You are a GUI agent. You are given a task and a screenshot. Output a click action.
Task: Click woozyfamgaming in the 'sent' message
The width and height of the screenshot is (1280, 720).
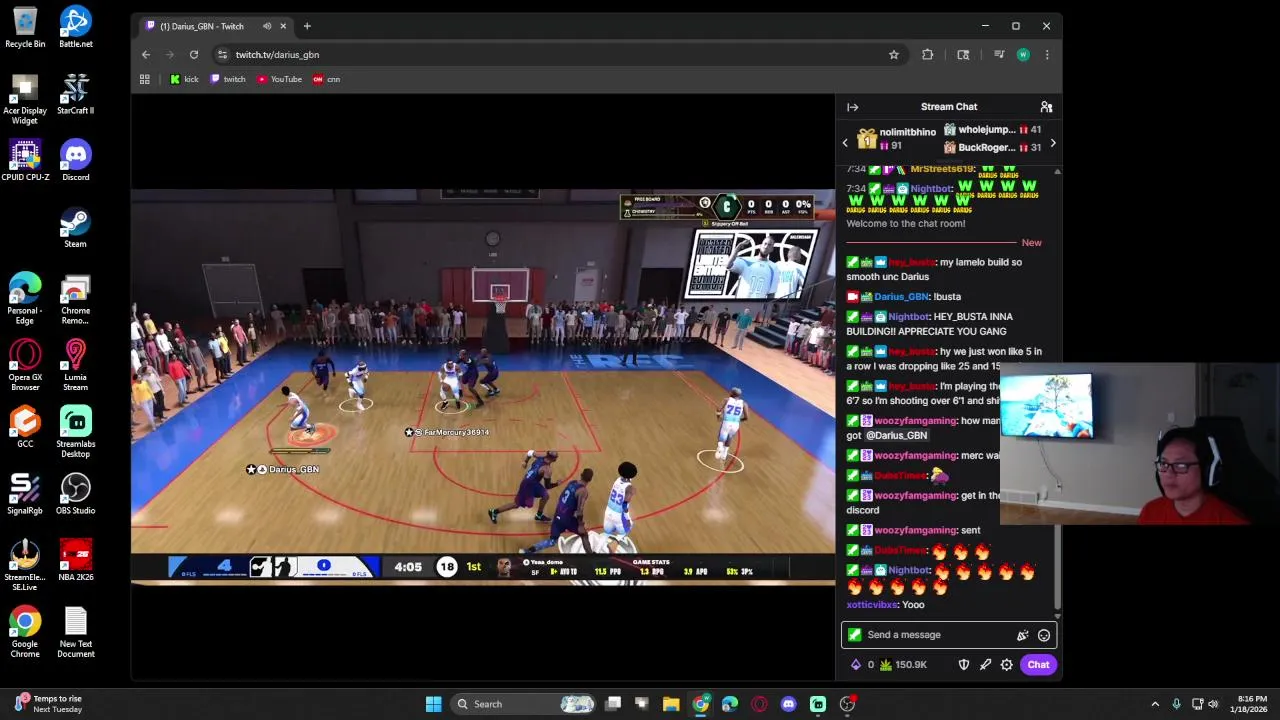(x=915, y=530)
